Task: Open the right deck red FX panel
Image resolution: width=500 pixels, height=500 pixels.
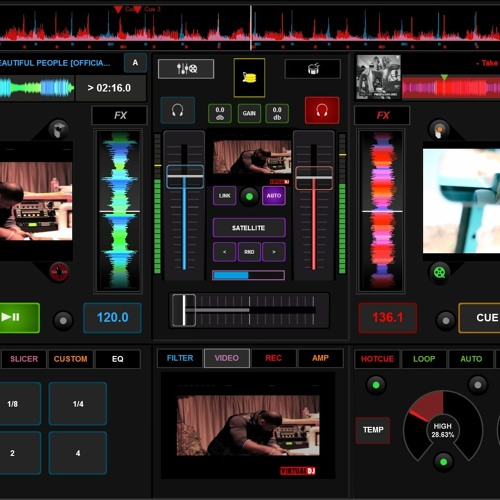Action: (382, 115)
